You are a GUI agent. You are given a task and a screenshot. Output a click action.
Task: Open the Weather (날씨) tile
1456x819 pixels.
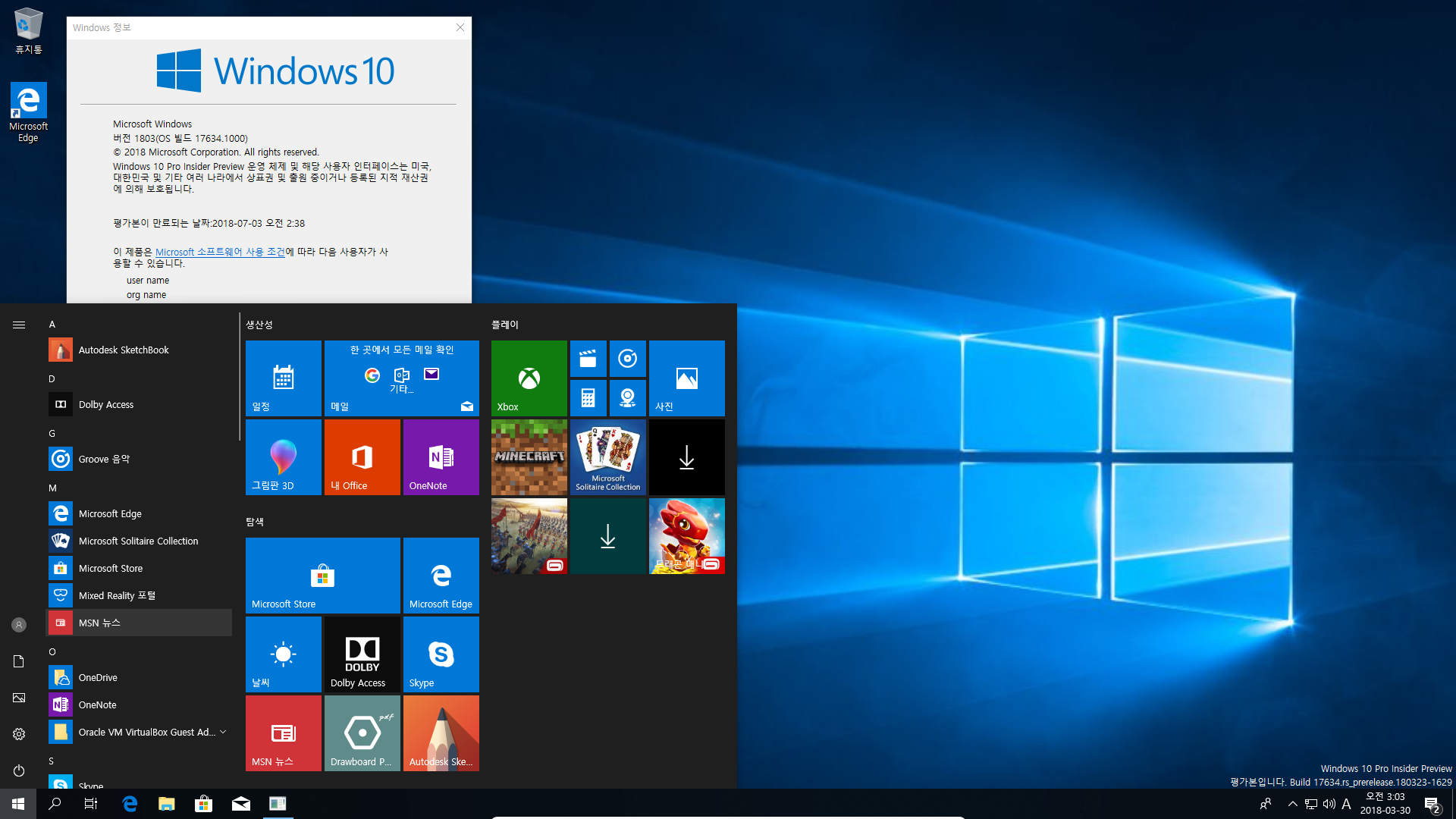[x=284, y=654]
